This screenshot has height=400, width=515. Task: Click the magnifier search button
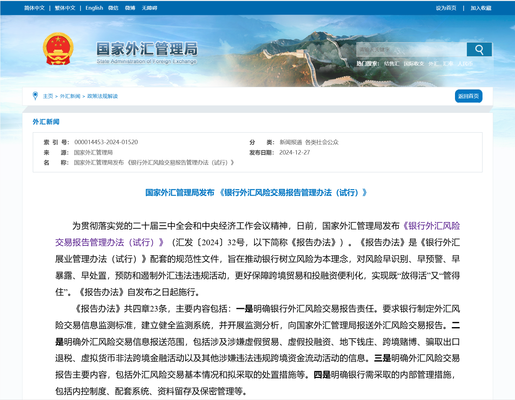[479, 50]
